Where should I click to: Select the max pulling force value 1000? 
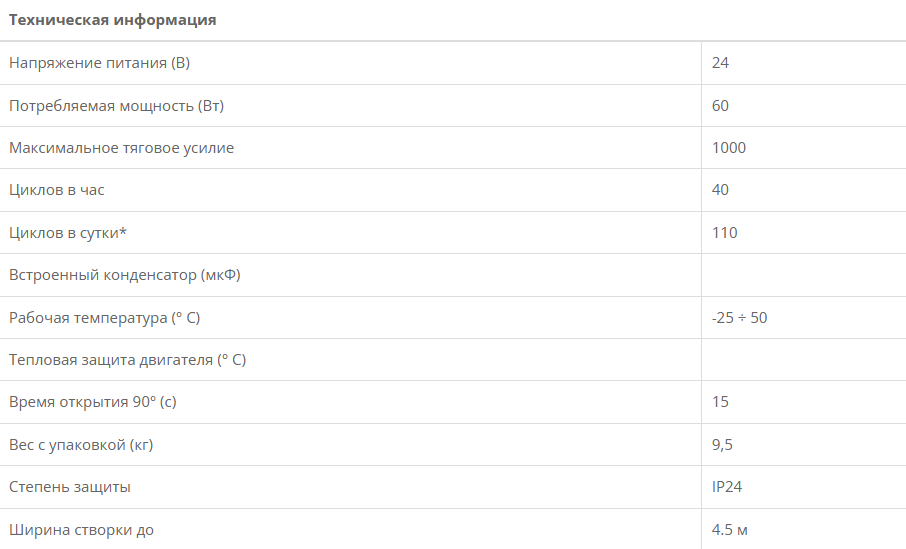(x=729, y=148)
